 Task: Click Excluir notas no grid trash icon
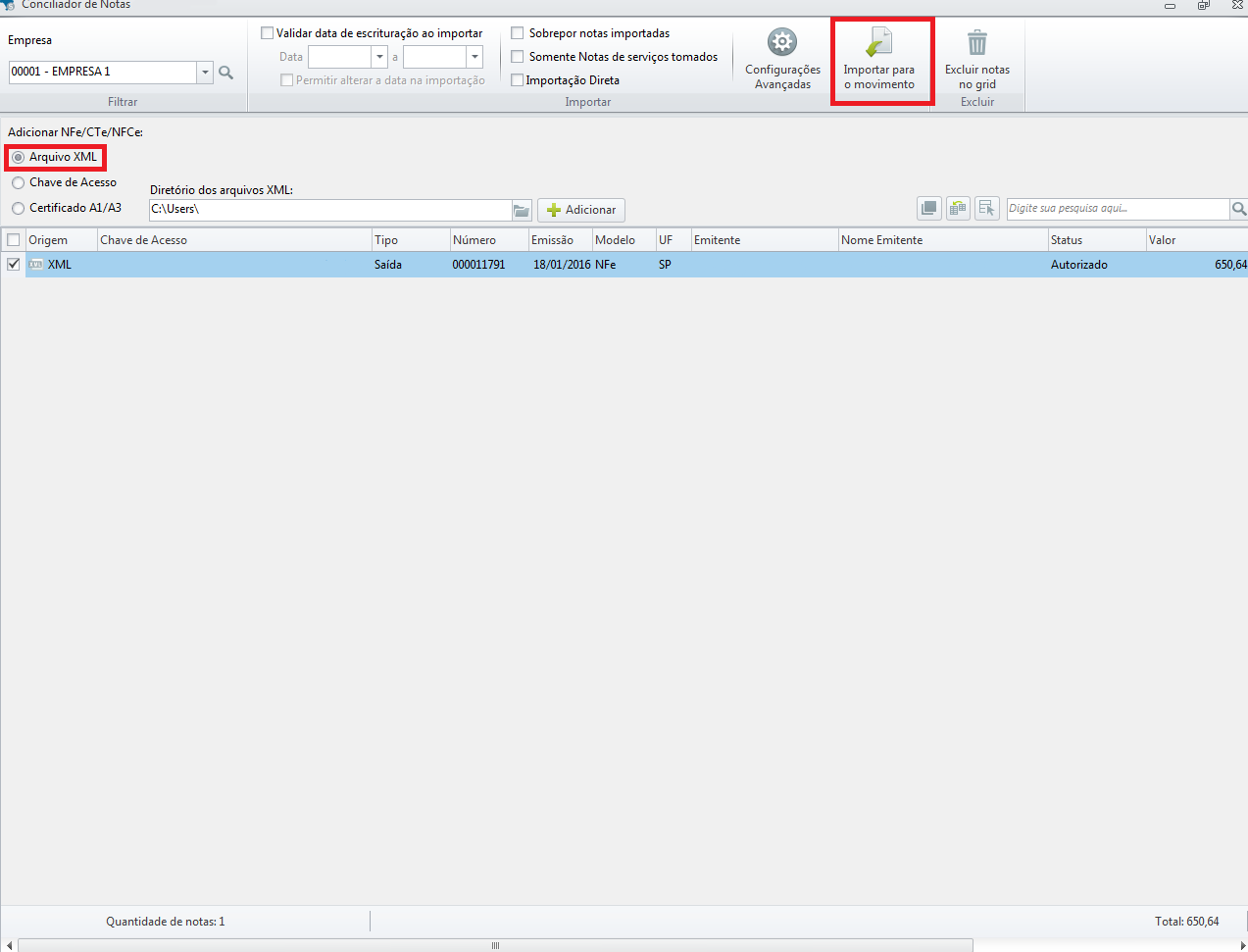click(976, 59)
